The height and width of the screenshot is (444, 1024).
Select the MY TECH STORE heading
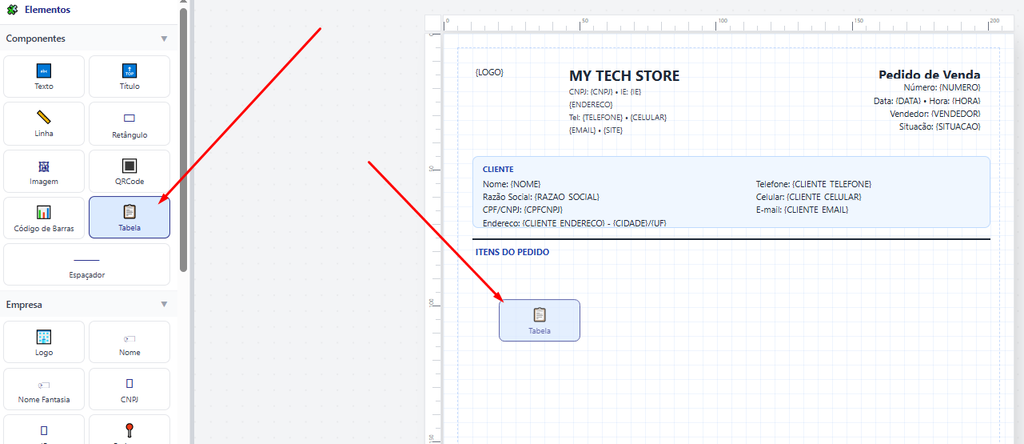click(x=624, y=76)
